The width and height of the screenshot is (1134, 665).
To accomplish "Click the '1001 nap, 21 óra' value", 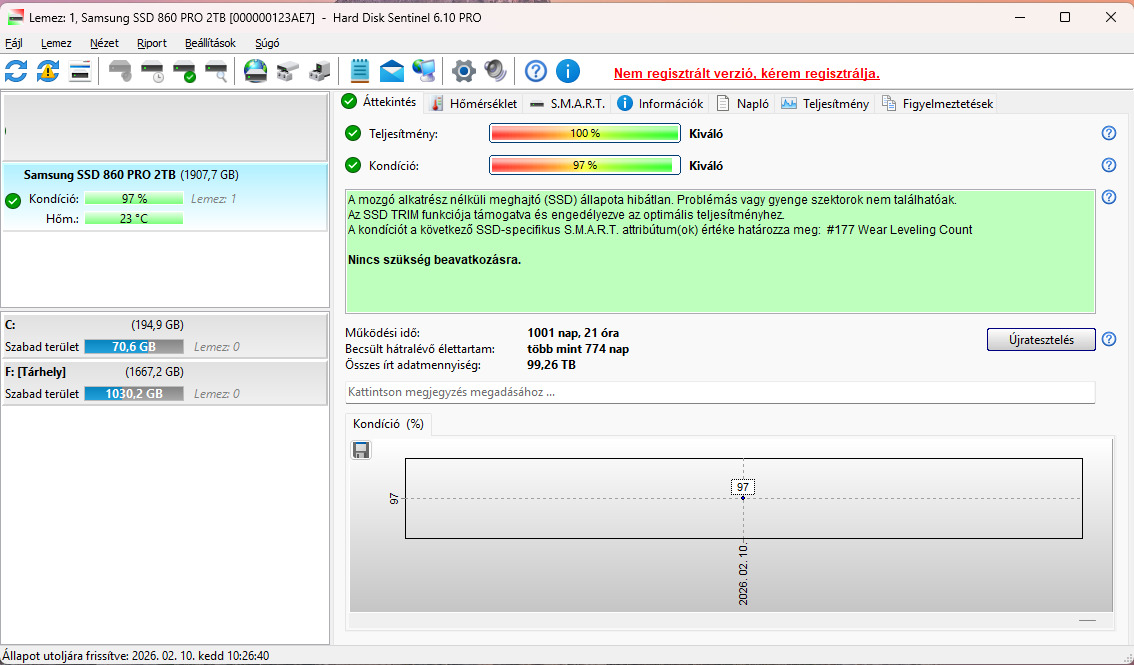I will tap(573, 333).
